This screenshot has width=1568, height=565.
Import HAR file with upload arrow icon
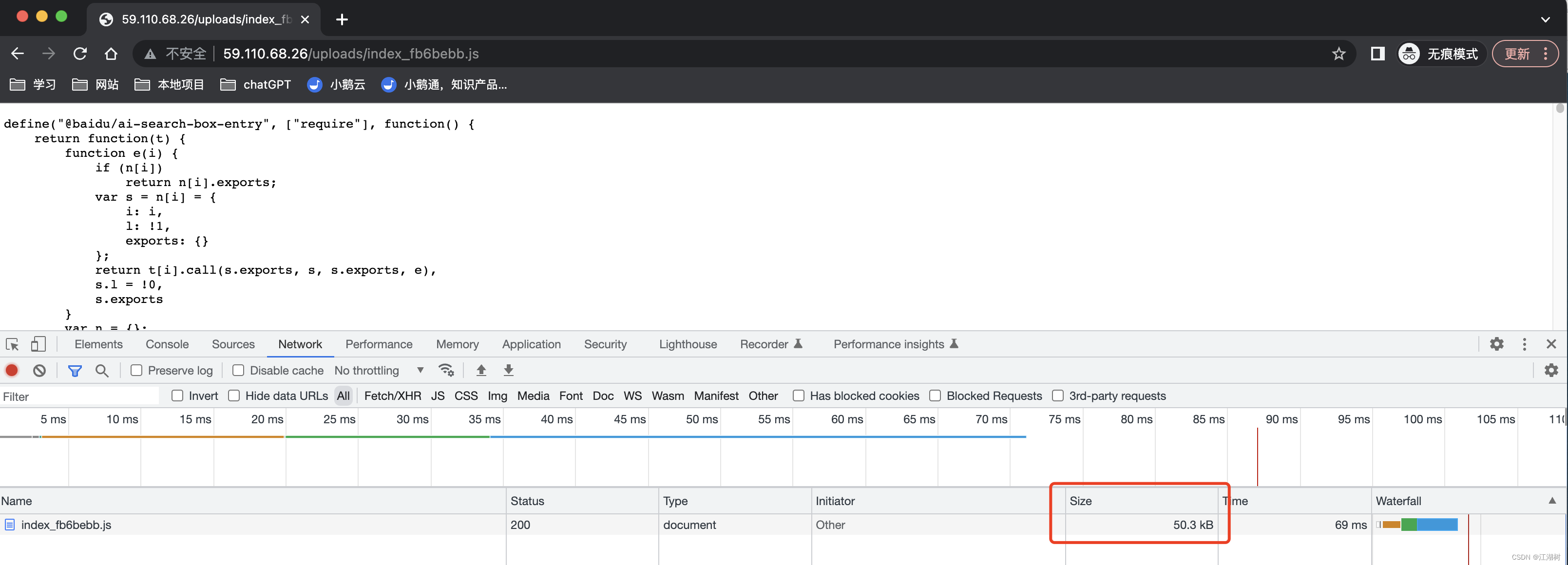pos(481,370)
